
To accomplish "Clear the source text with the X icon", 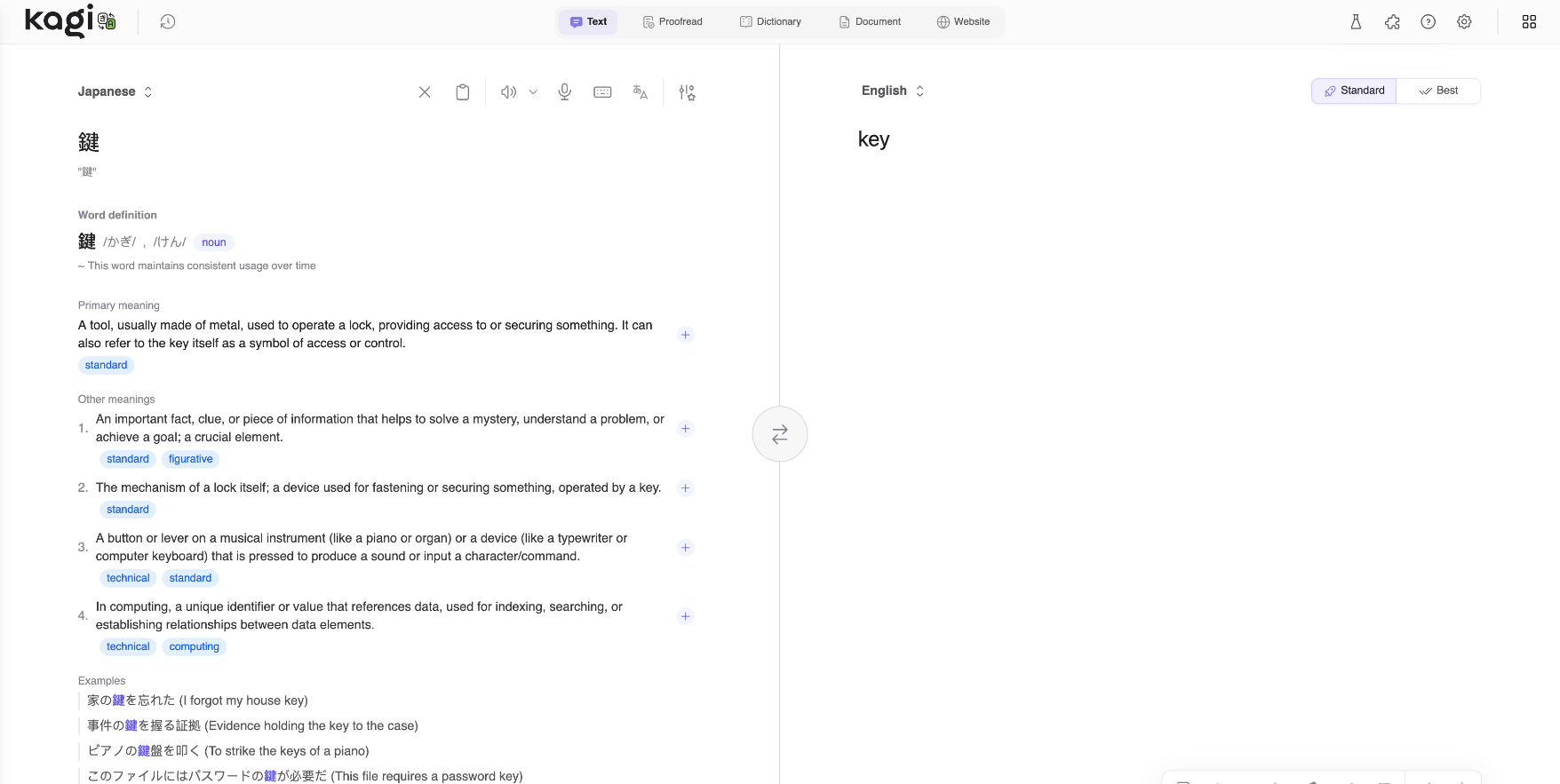I will [425, 92].
